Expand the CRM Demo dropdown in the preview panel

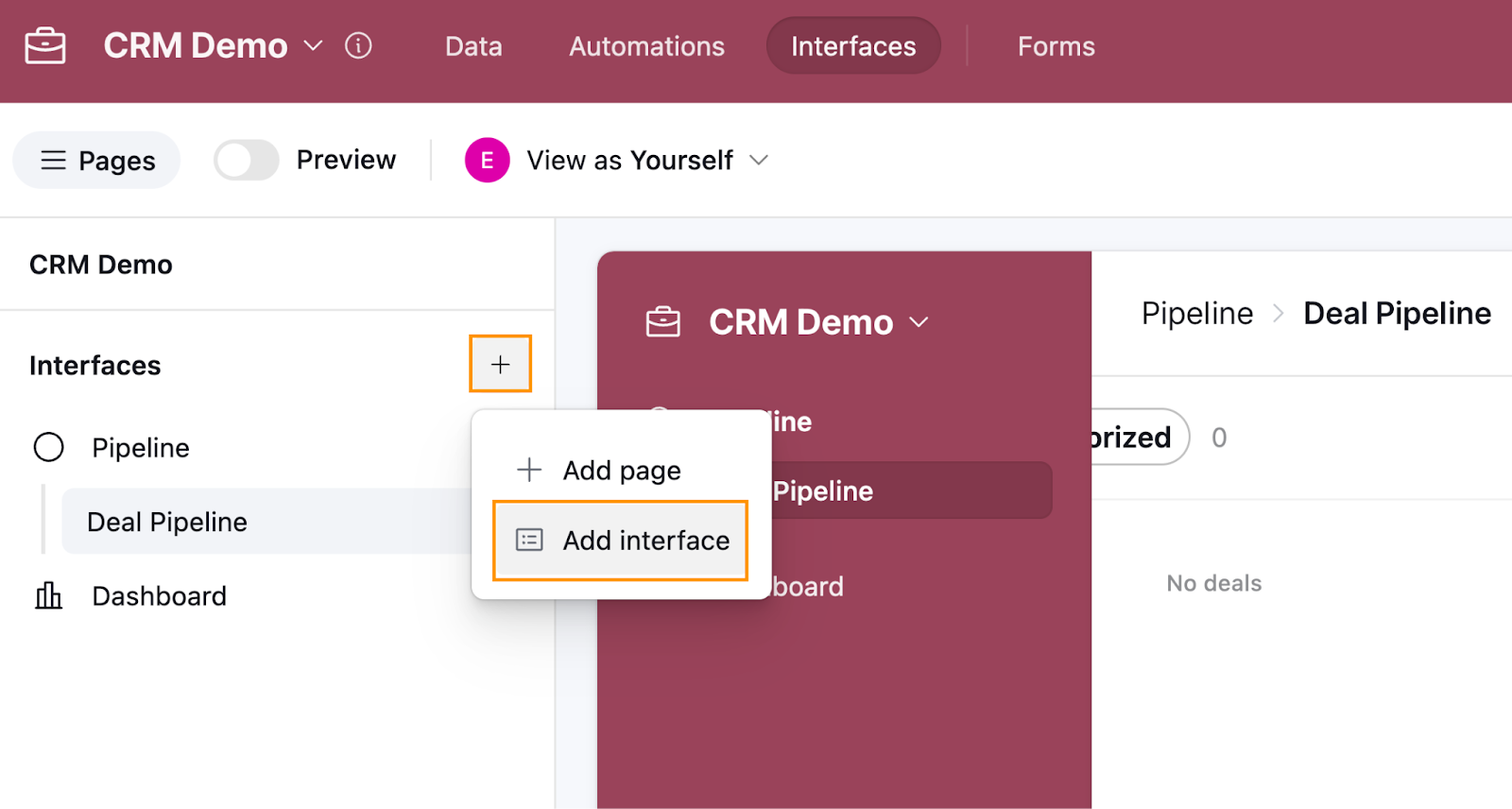click(x=818, y=322)
